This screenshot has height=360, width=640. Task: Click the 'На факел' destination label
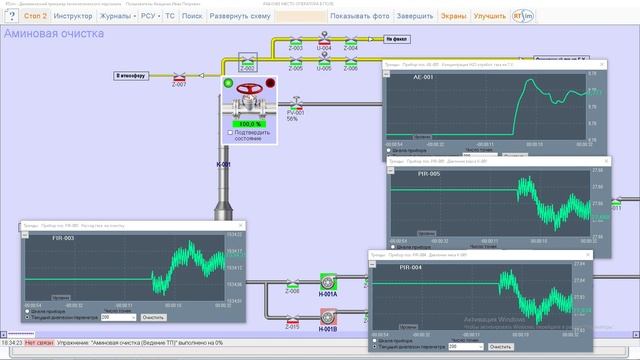coord(397,39)
